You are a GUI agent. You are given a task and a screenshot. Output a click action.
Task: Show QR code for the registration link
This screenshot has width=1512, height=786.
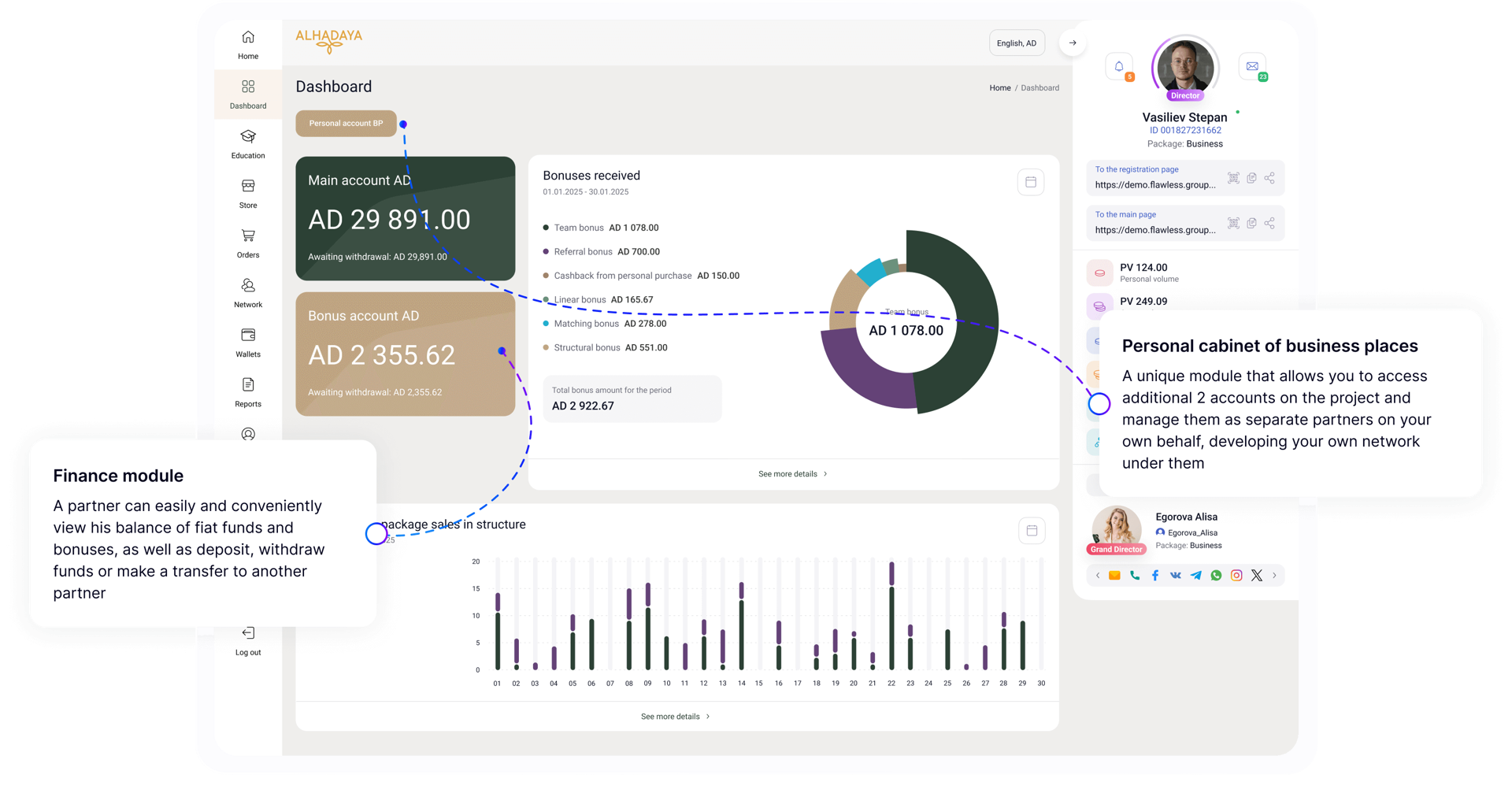1234,178
